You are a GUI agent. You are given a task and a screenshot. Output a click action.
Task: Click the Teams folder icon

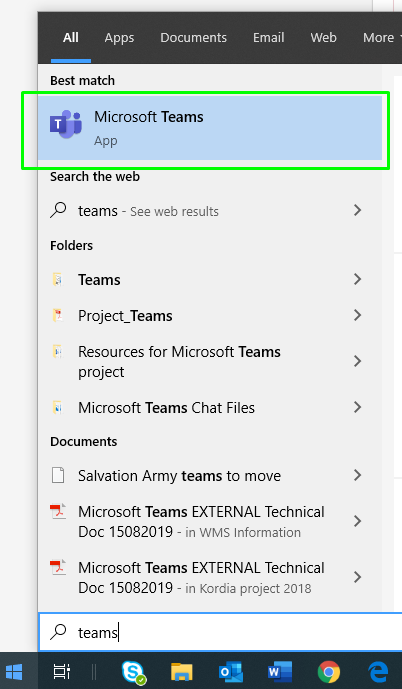58,279
